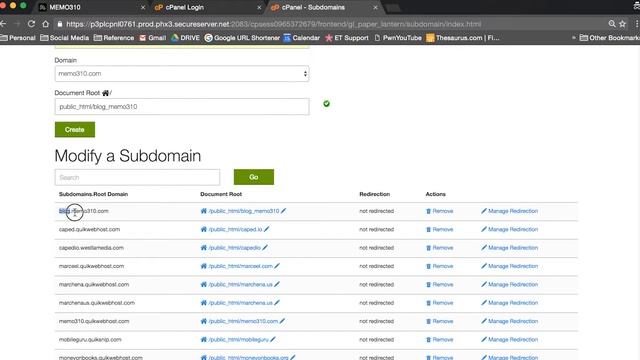Click the memo310.quikwebhost.com cell
The width and height of the screenshot is (640, 360).
(94, 321)
